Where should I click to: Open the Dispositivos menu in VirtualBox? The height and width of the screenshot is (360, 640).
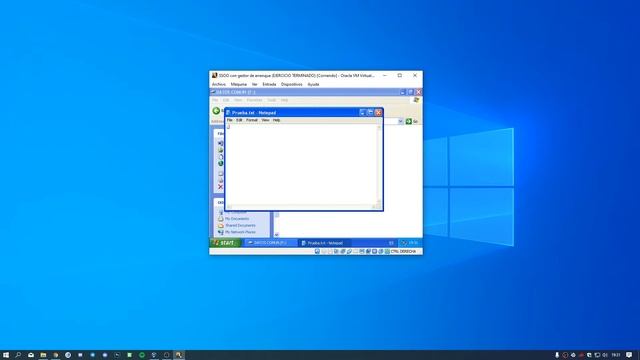[291, 84]
